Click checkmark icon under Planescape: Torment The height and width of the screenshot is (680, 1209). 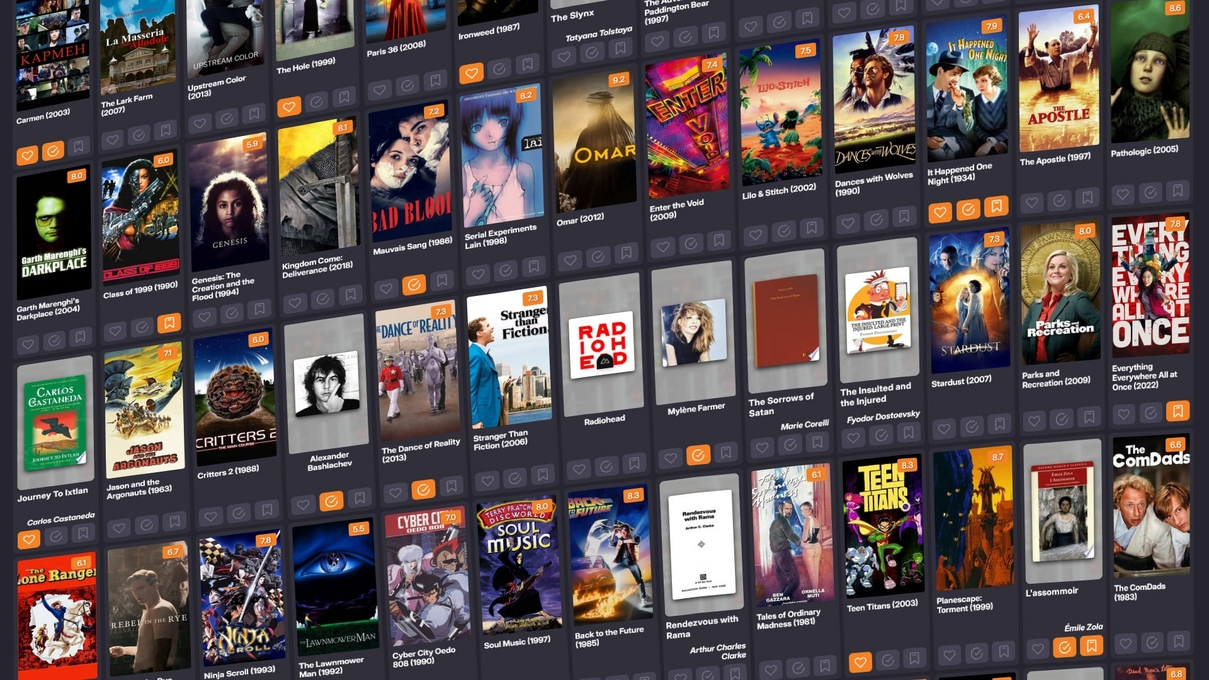click(x=975, y=654)
